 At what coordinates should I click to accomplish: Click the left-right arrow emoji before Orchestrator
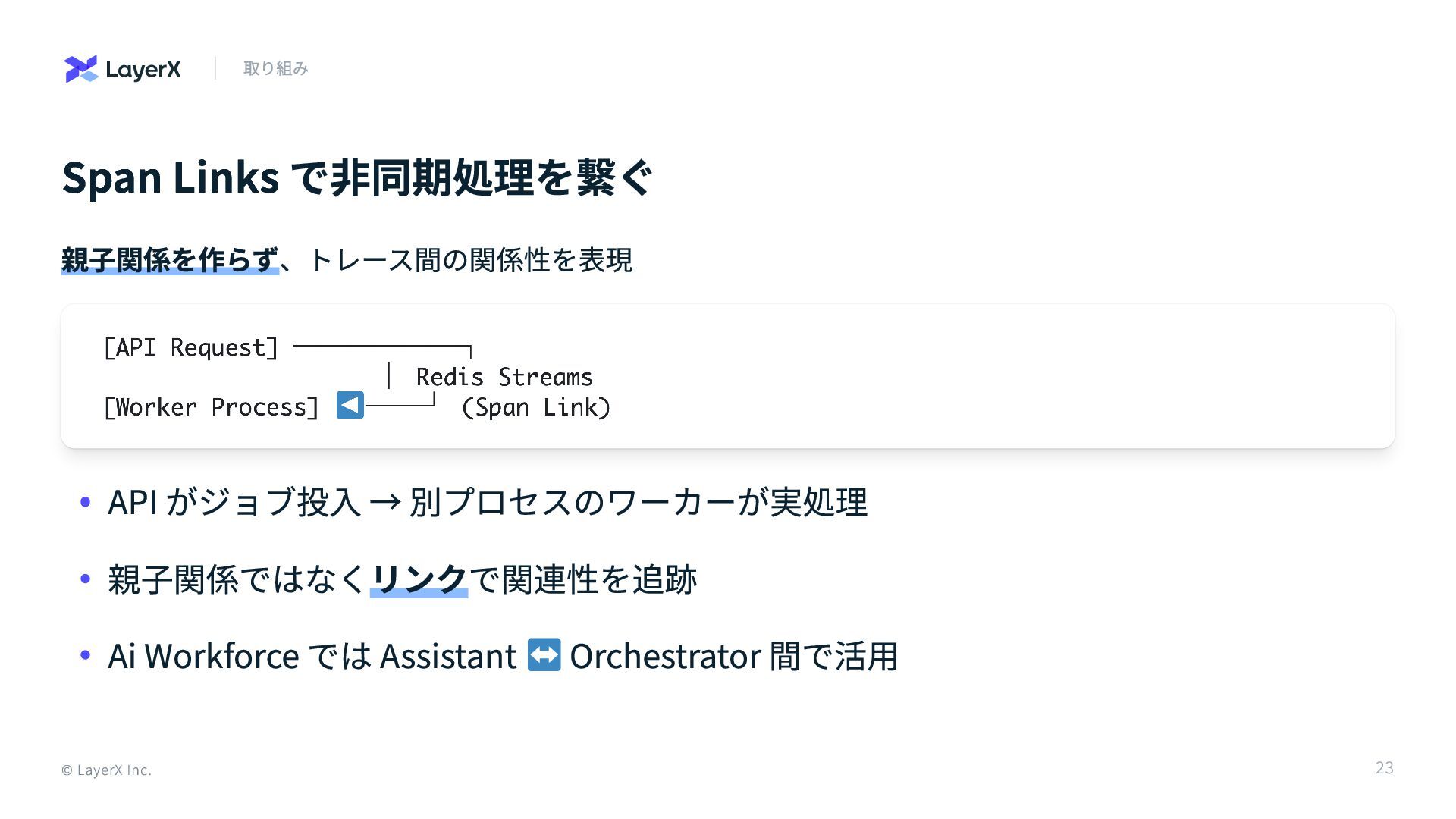(544, 655)
